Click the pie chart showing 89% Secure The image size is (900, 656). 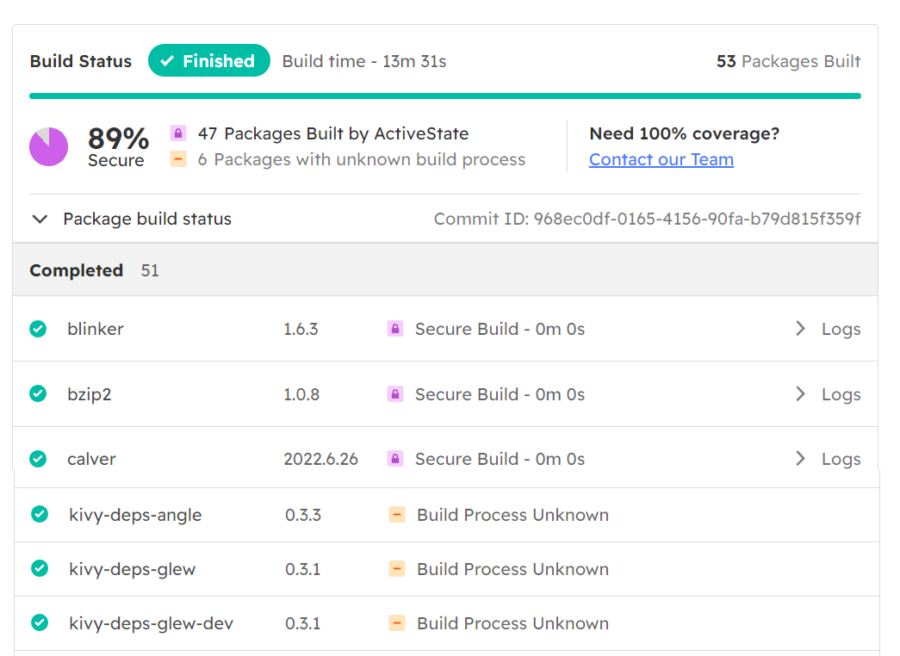tap(48, 147)
